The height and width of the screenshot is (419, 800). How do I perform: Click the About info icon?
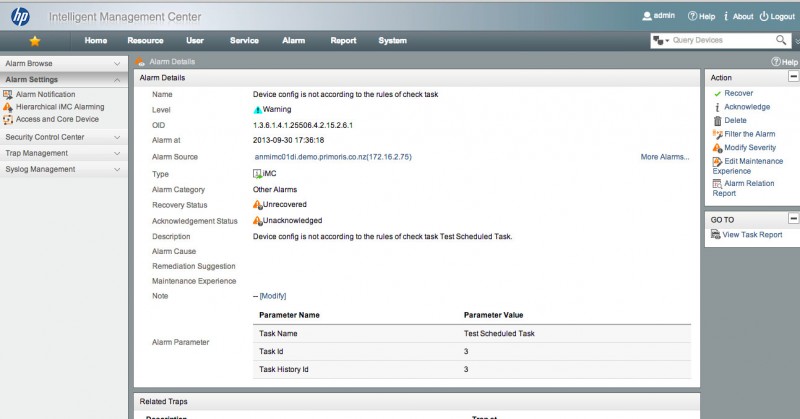tap(726, 16)
